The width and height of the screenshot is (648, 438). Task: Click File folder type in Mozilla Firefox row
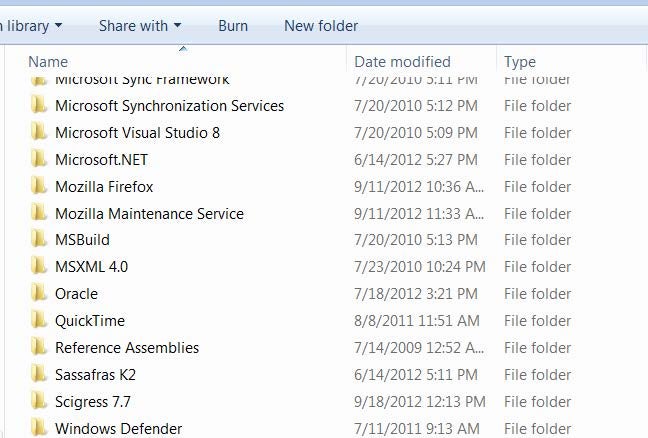click(x=537, y=187)
